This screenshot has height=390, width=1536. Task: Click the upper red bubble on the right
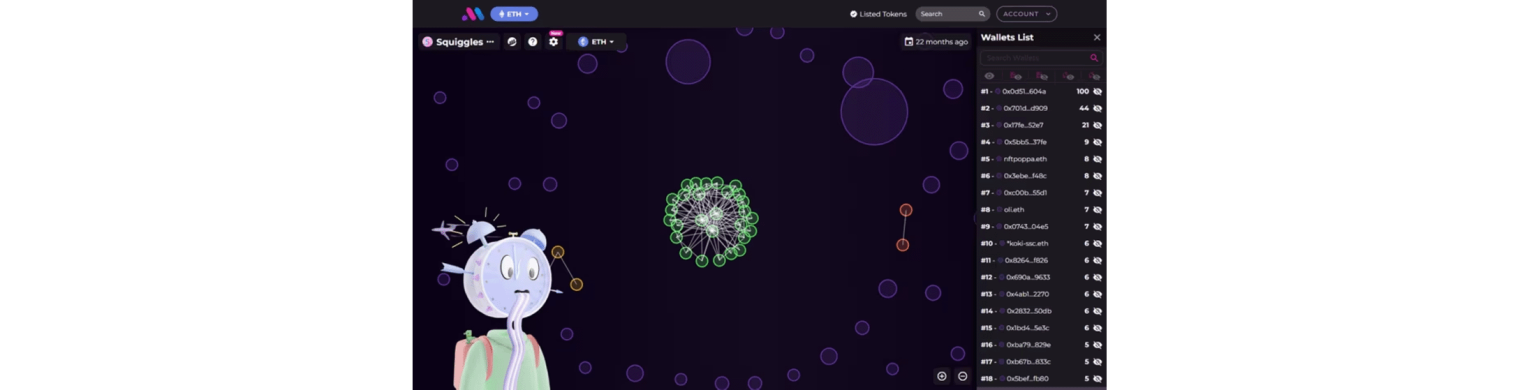(906, 210)
